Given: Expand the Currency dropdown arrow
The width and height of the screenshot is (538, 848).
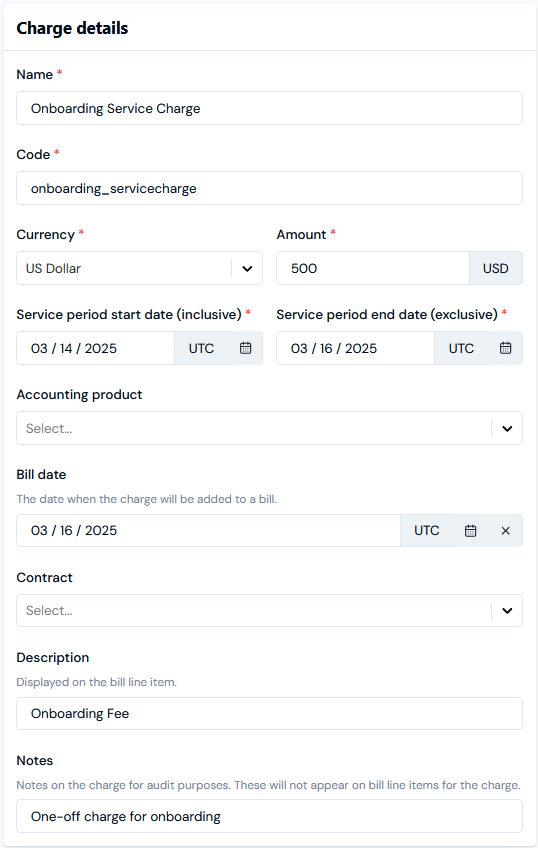Looking at the screenshot, I should click(247, 268).
